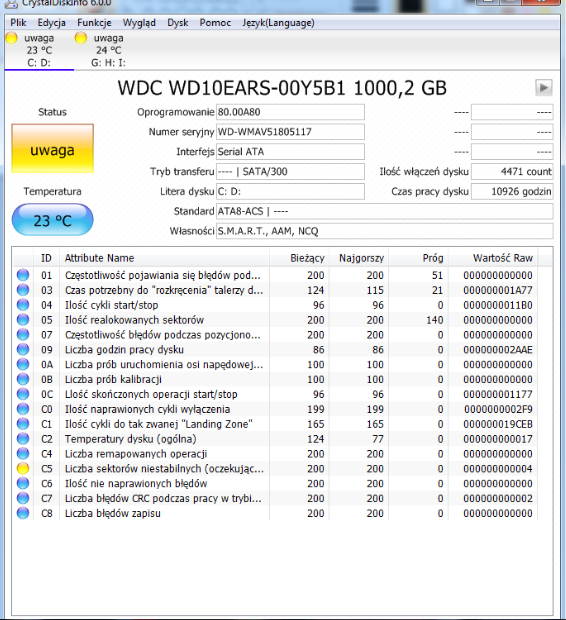Viewport: 566px width, 620px height.
Task: Click blue status icon of attribute 01
Action: (23, 275)
